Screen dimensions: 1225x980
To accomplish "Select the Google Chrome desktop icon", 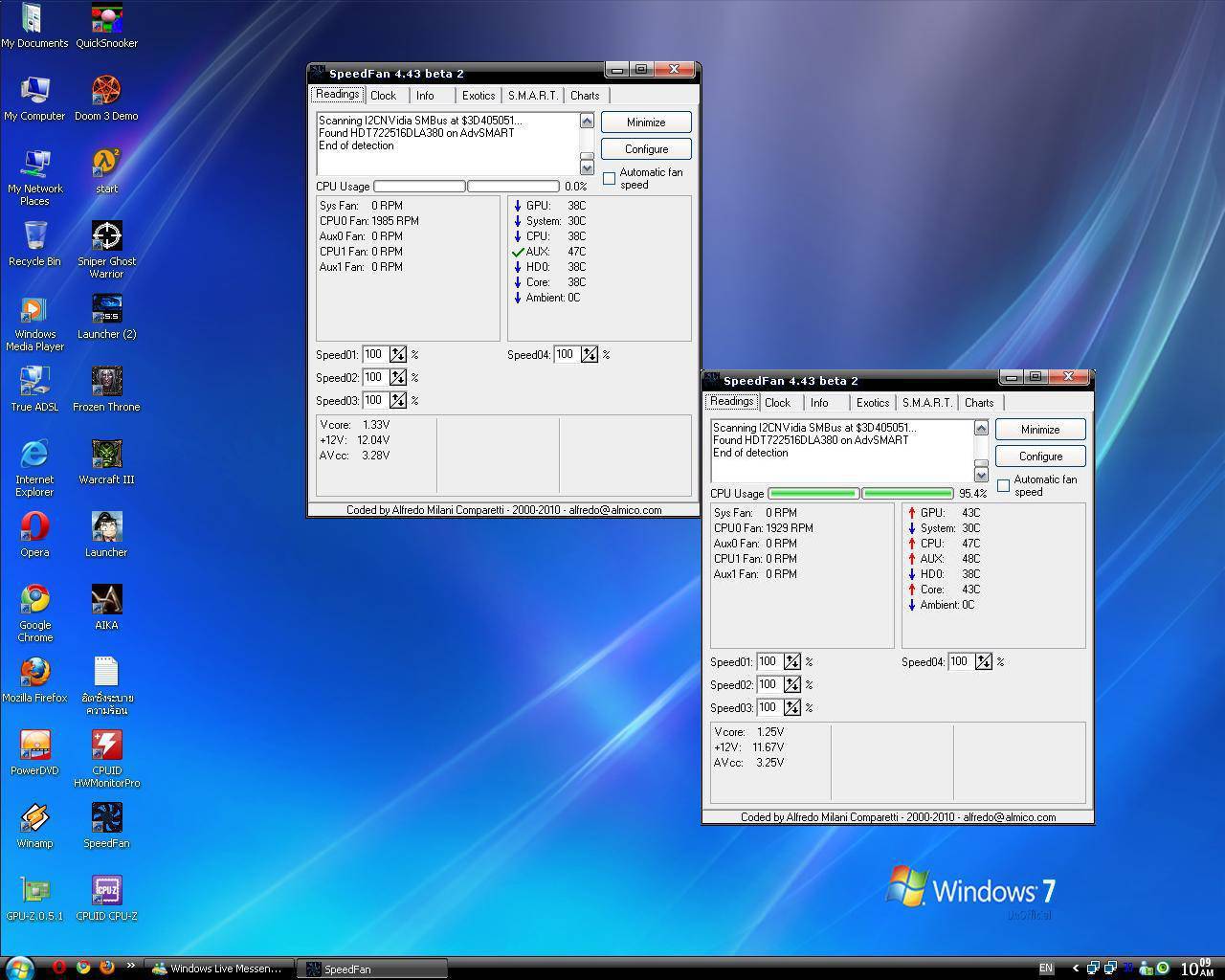I will coord(34,612).
